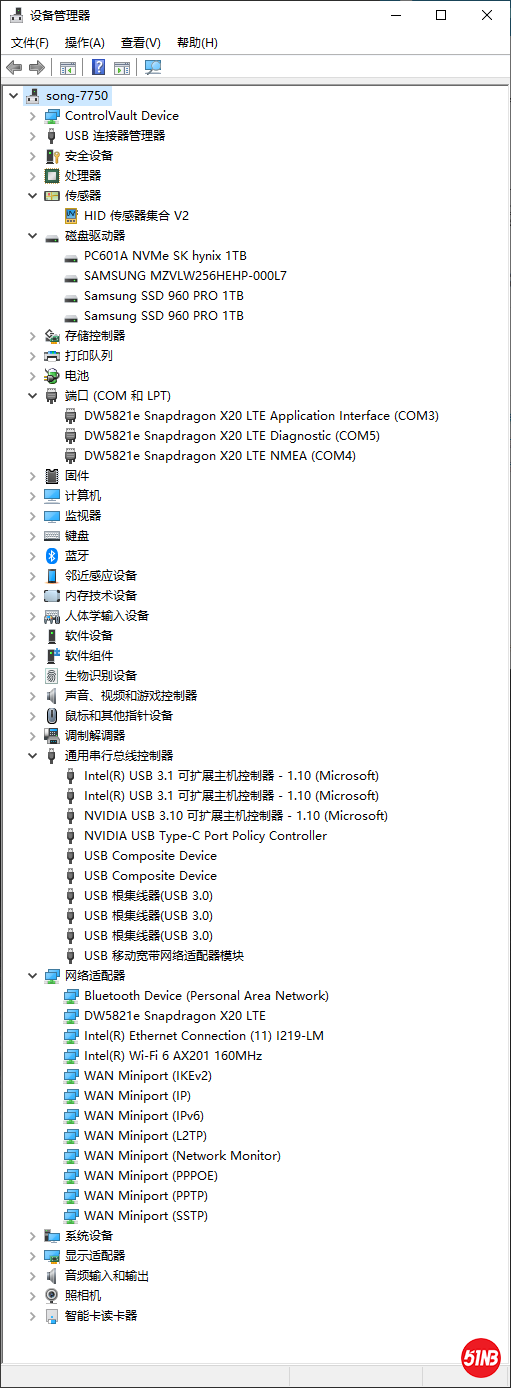Screen dimensions: 511x1388
Task: Click the 安全设备 icon
Action: (x=52, y=156)
